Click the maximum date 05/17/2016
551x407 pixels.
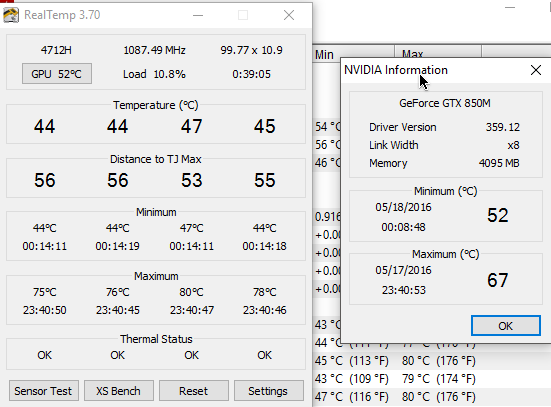click(403, 270)
